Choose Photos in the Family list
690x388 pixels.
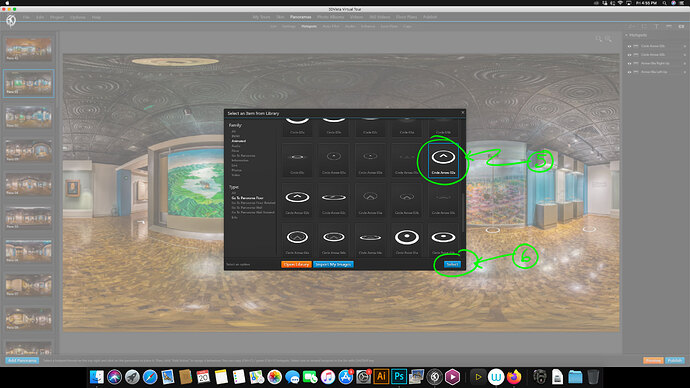tap(236, 170)
